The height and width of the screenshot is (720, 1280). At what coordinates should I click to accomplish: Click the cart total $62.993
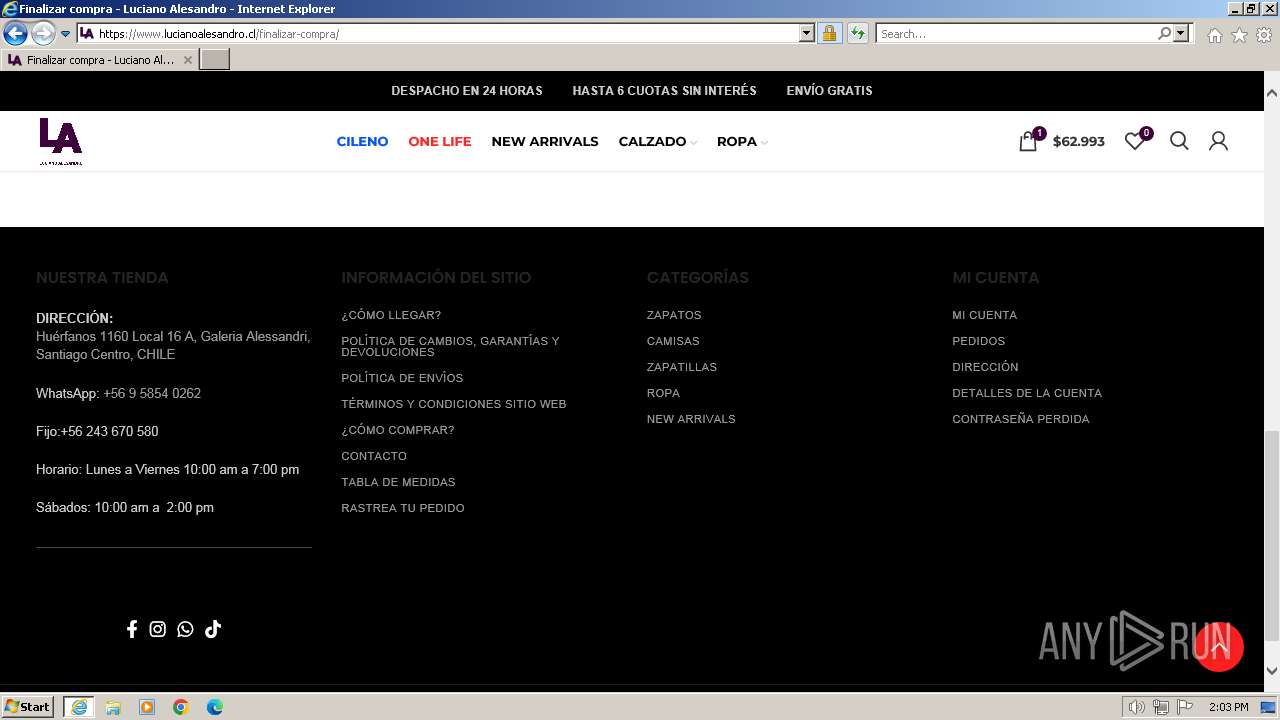click(1079, 141)
